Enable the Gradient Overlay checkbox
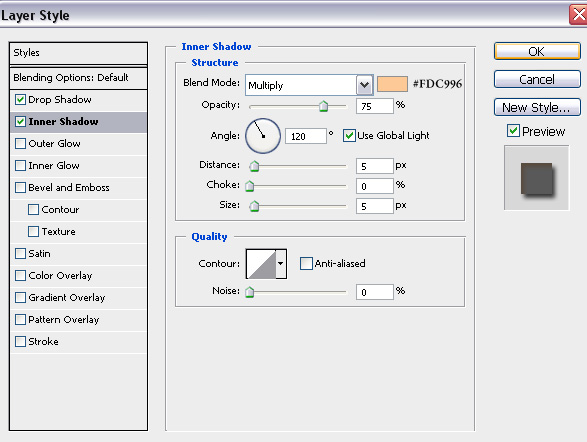This screenshot has width=587, height=442. click(x=20, y=298)
